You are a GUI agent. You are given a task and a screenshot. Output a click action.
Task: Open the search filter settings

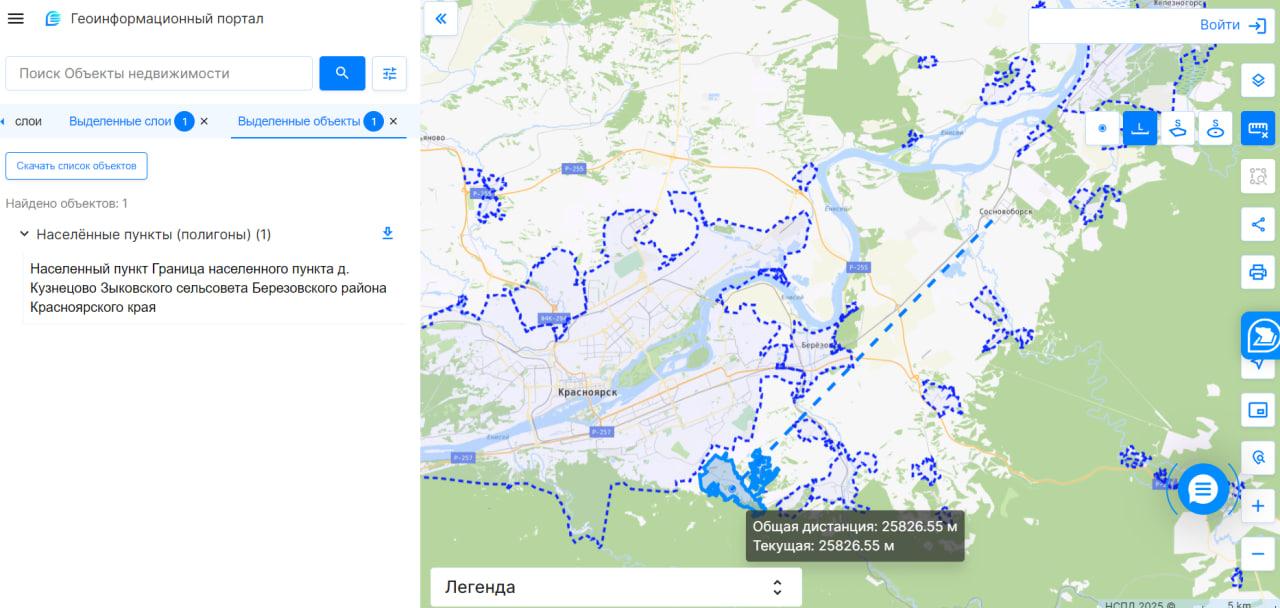[389, 73]
